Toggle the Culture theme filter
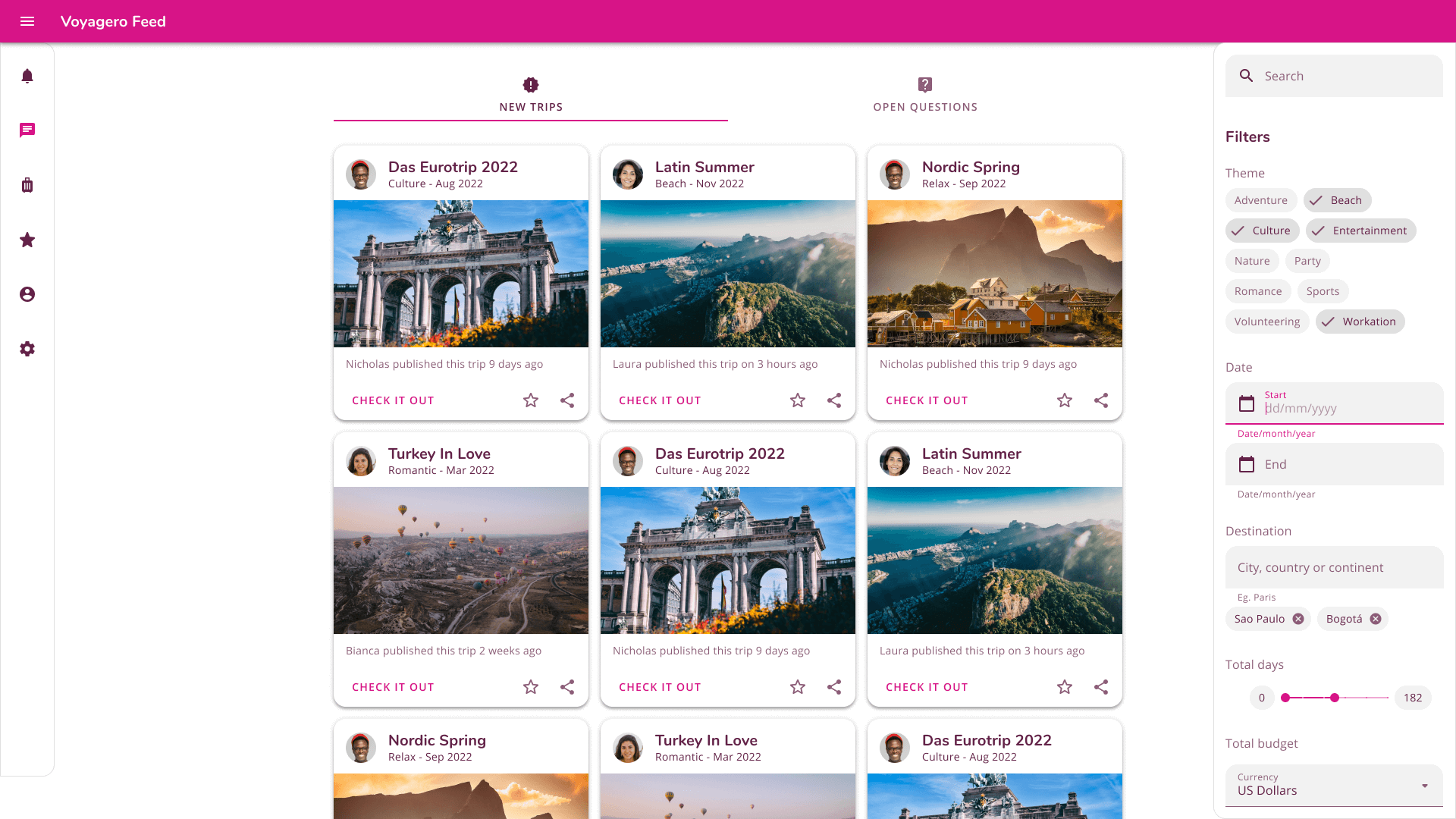 point(1262,230)
